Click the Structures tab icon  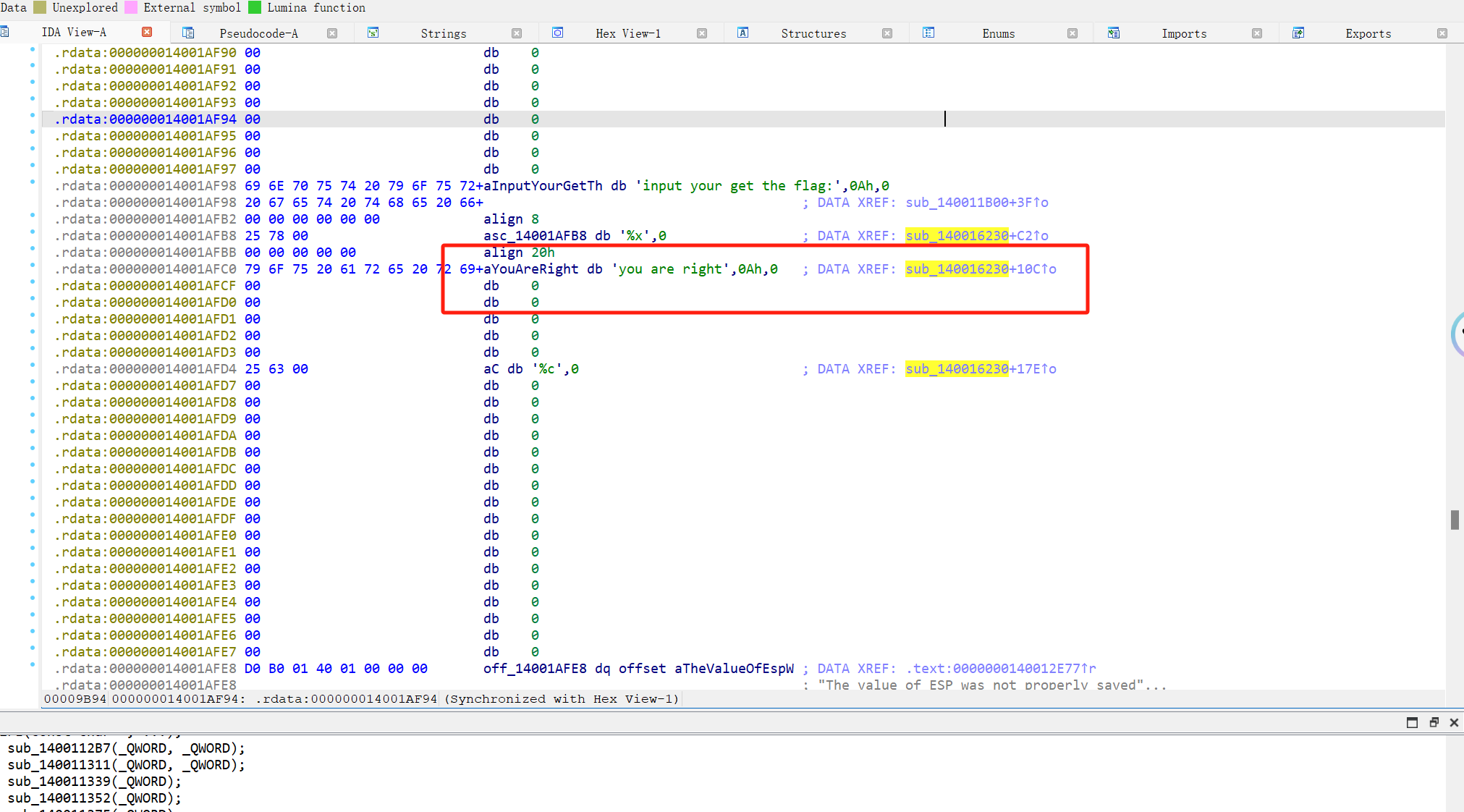coord(743,33)
